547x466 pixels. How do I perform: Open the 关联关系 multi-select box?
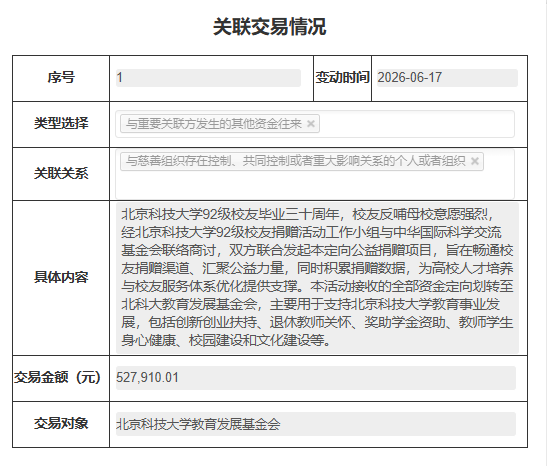pyautogui.click(x=315, y=174)
